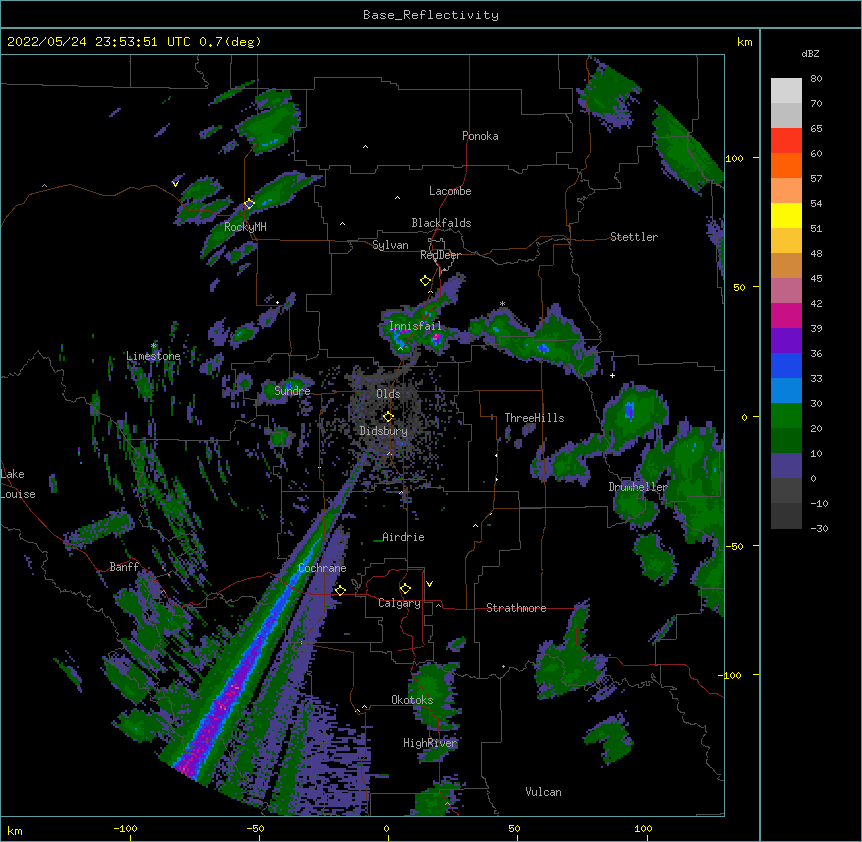Click the yellow diamond marker south of RedDeer

coord(425,281)
